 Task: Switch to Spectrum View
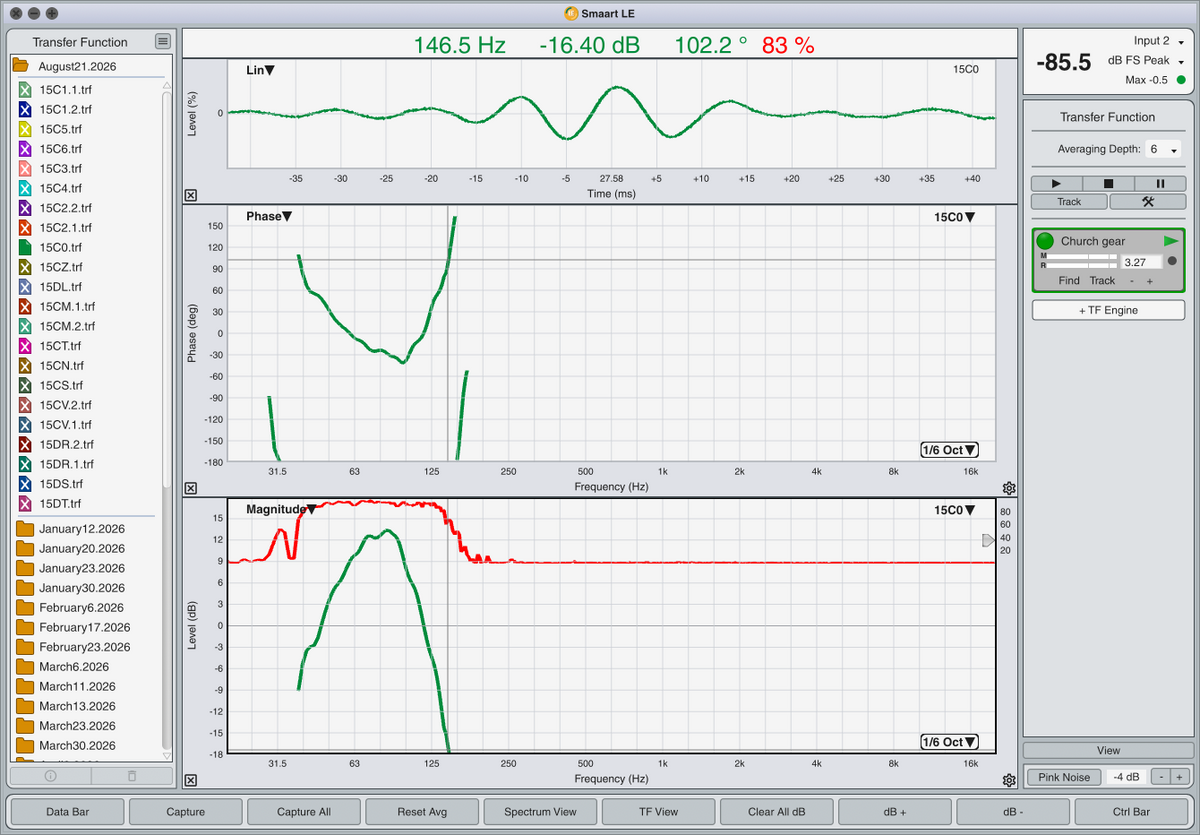coord(540,812)
